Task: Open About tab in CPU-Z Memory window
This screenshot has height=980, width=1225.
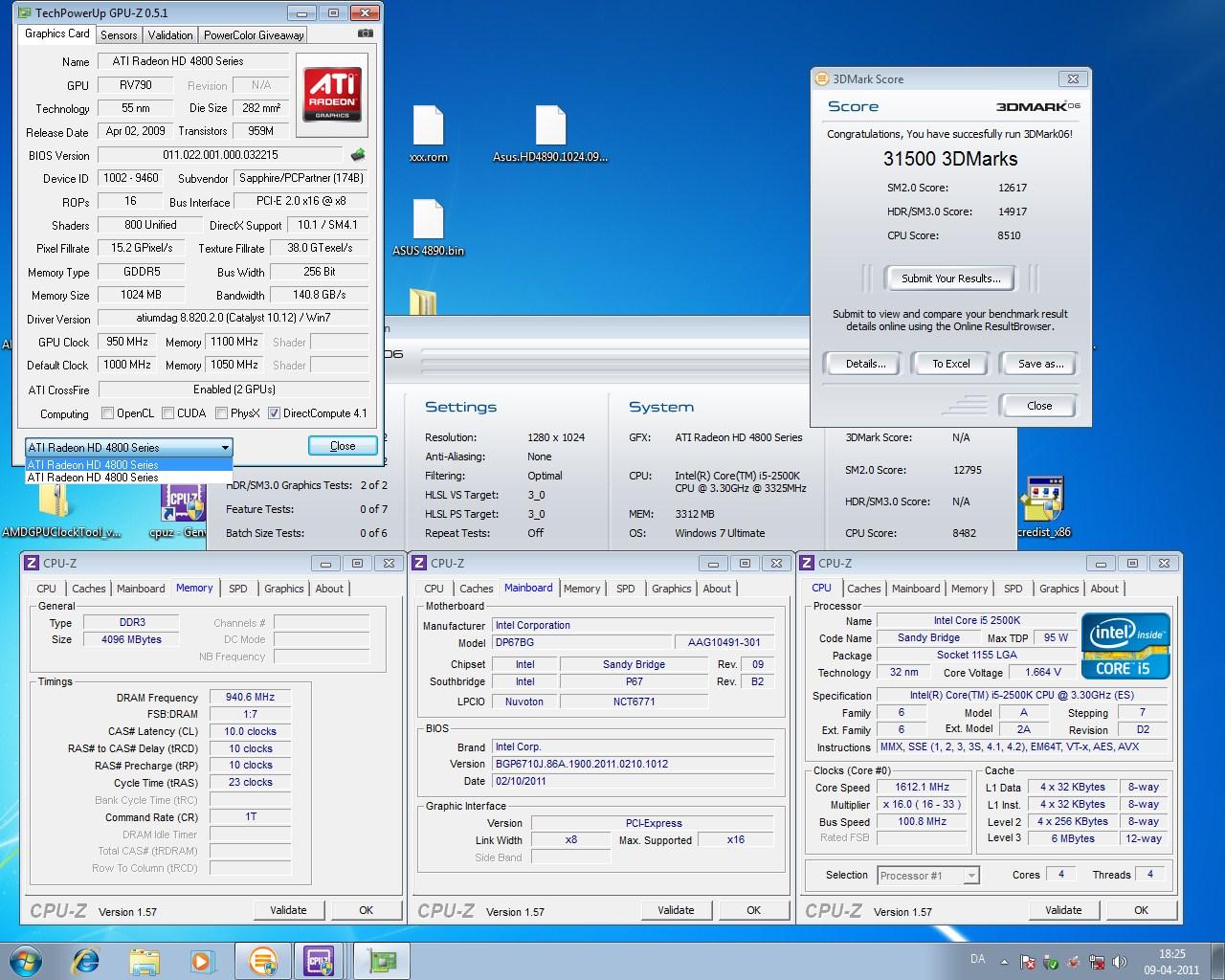Action: 329,589
